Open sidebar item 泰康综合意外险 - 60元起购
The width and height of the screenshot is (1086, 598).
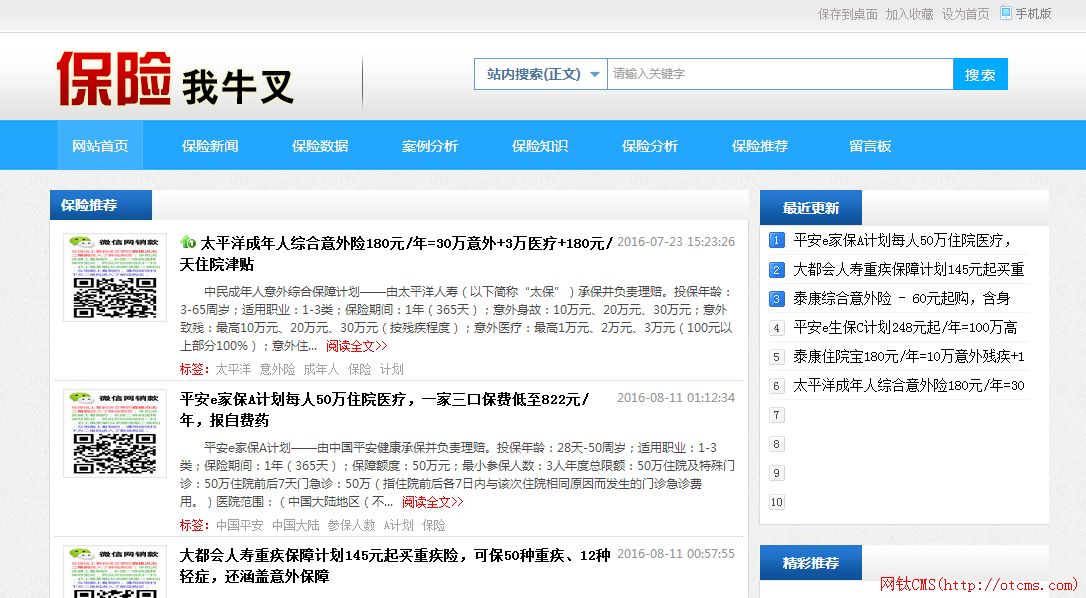[x=902, y=299]
